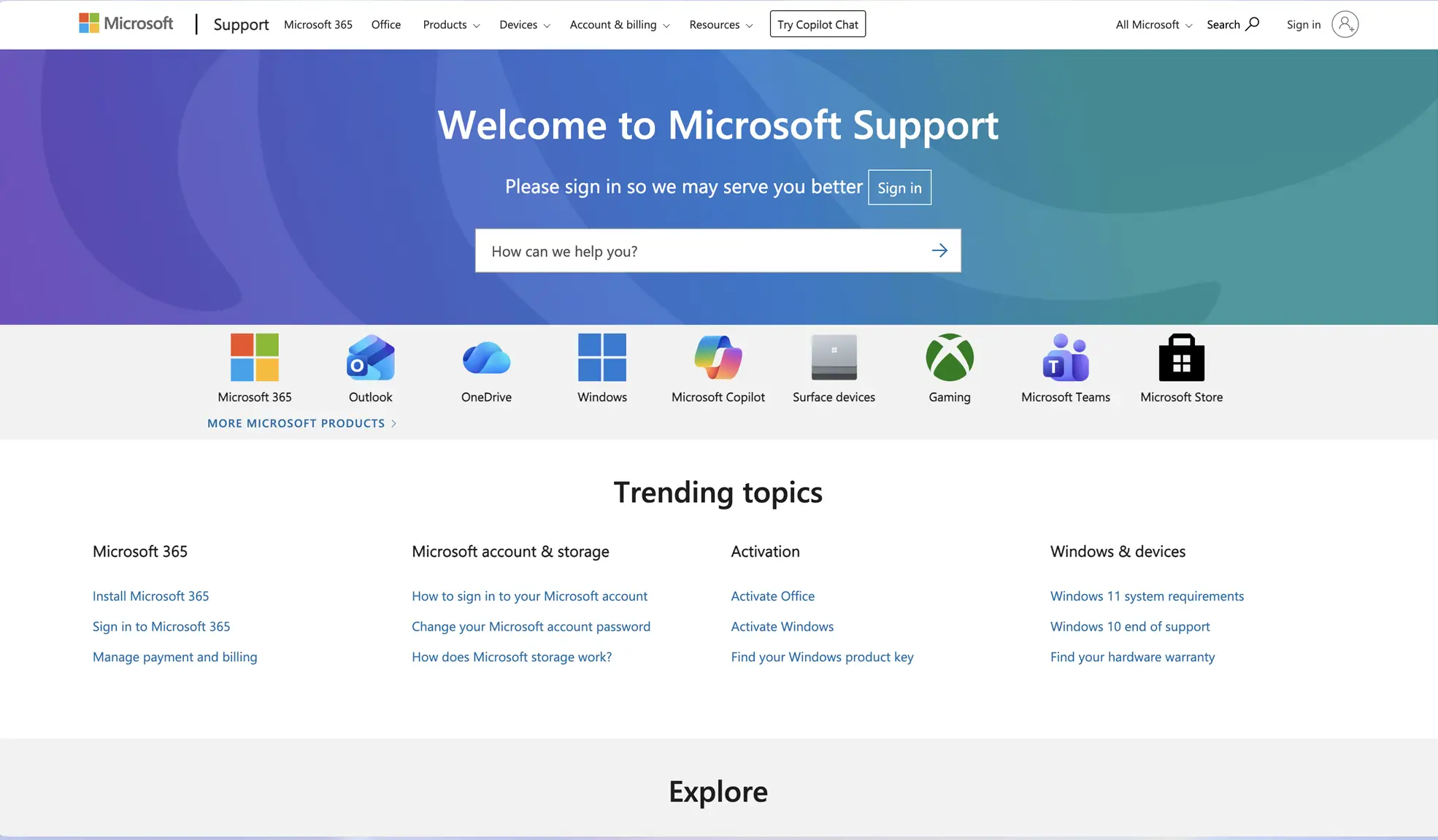Click the header search magnifier icon
Viewport: 1438px width, 840px height.
tap(1252, 24)
